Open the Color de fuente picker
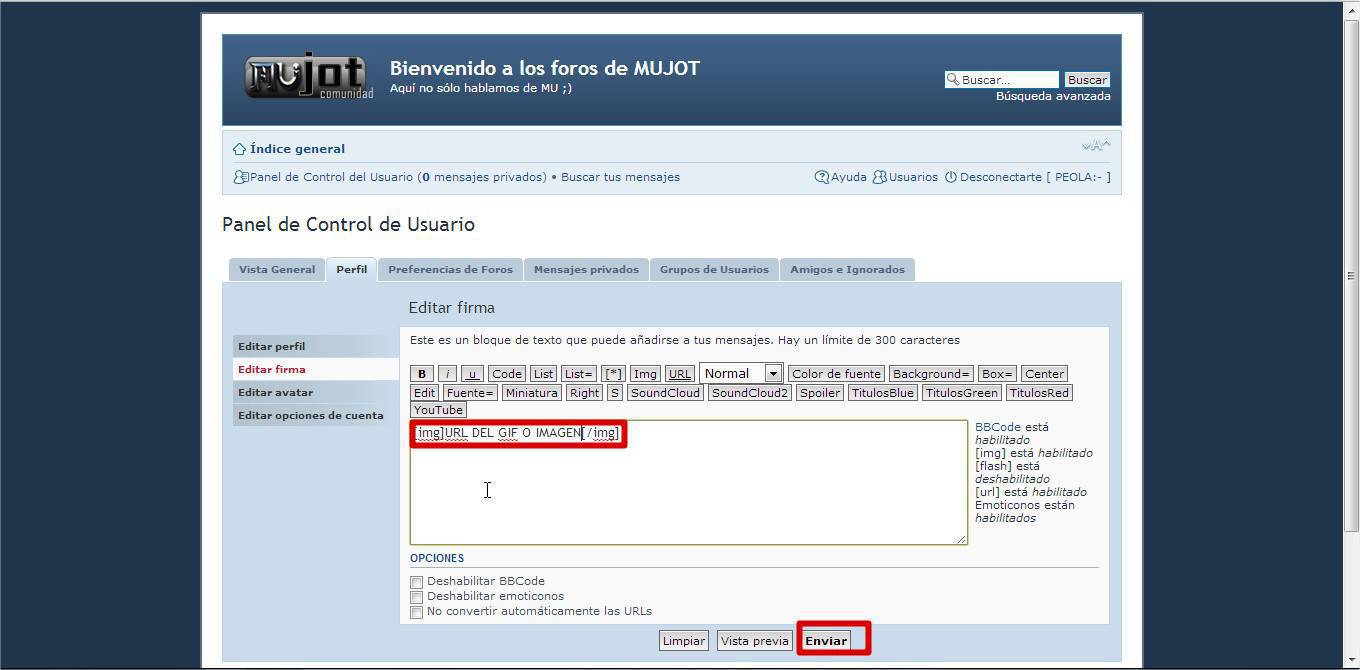1360x670 pixels. 836,374
